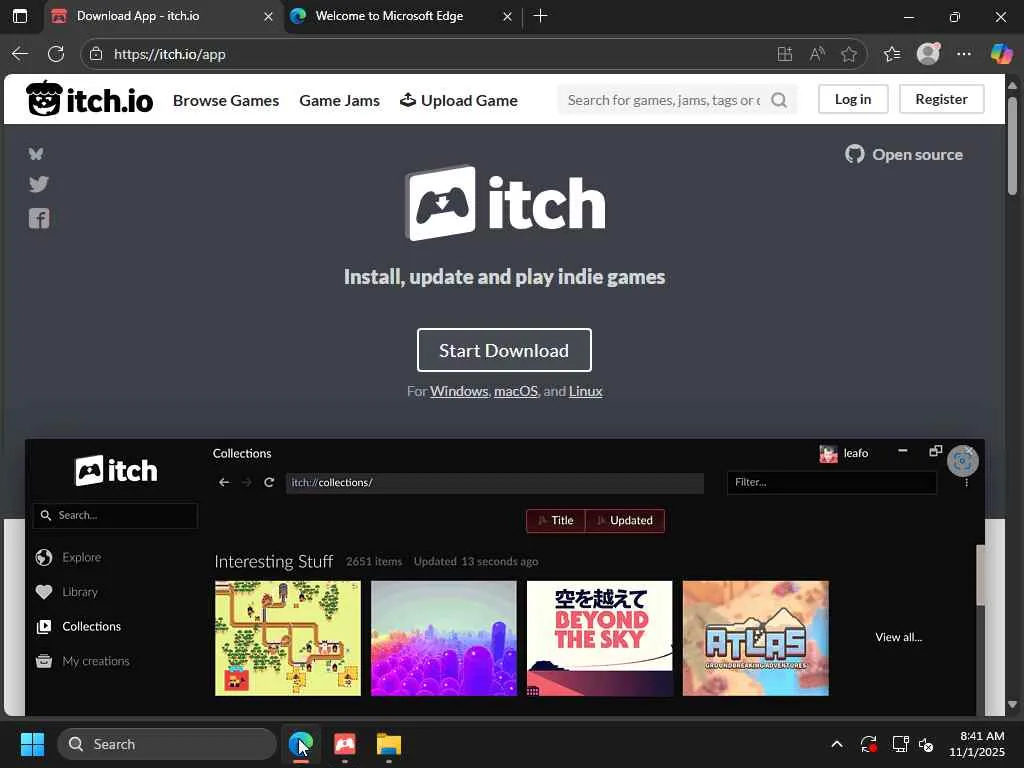Image resolution: width=1024 pixels, height=768 pixels.
Task: Open the browser's Add-to-apps icon
Action: (x=784, y=54)
